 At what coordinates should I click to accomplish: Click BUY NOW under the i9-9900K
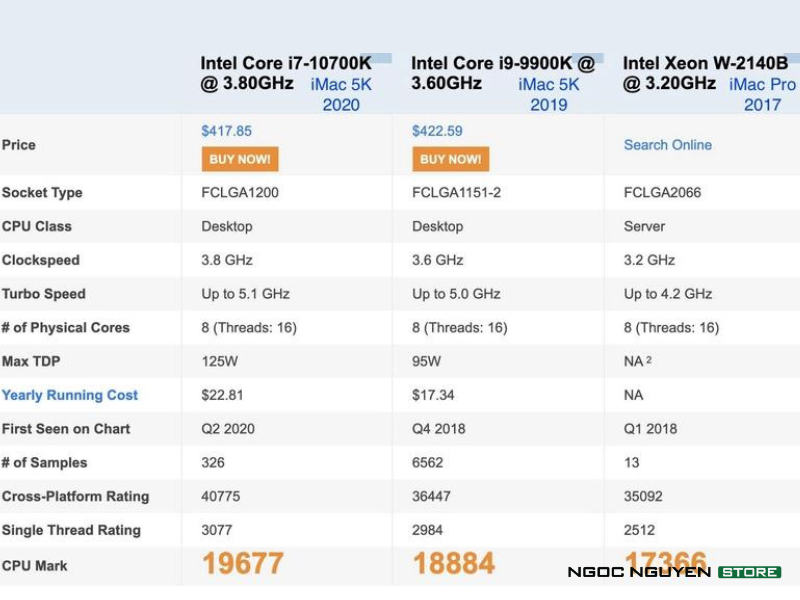[x=450, y=159]
